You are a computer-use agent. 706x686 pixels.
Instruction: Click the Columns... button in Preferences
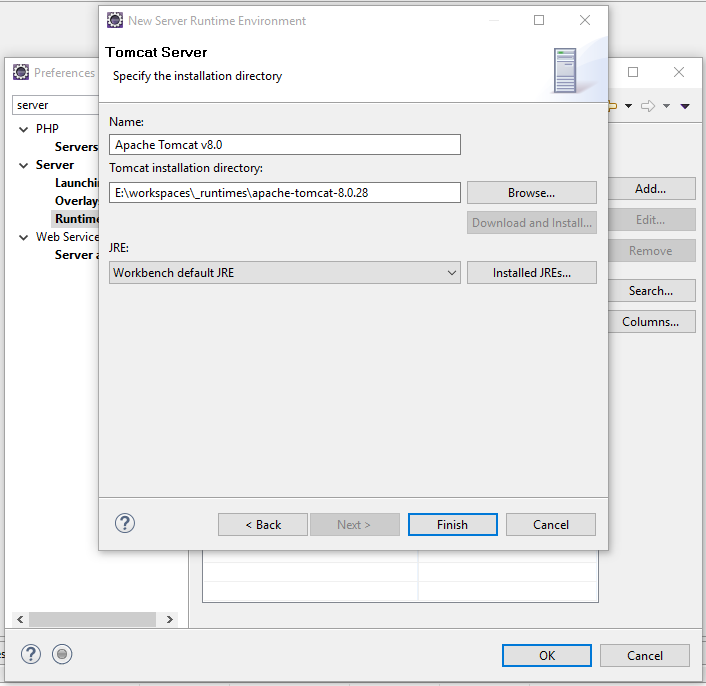[651, 322]
